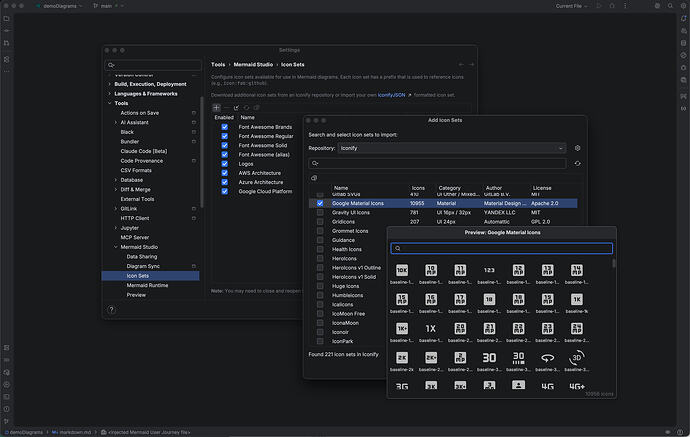Expand Languages & Frameworks settings

110,94
